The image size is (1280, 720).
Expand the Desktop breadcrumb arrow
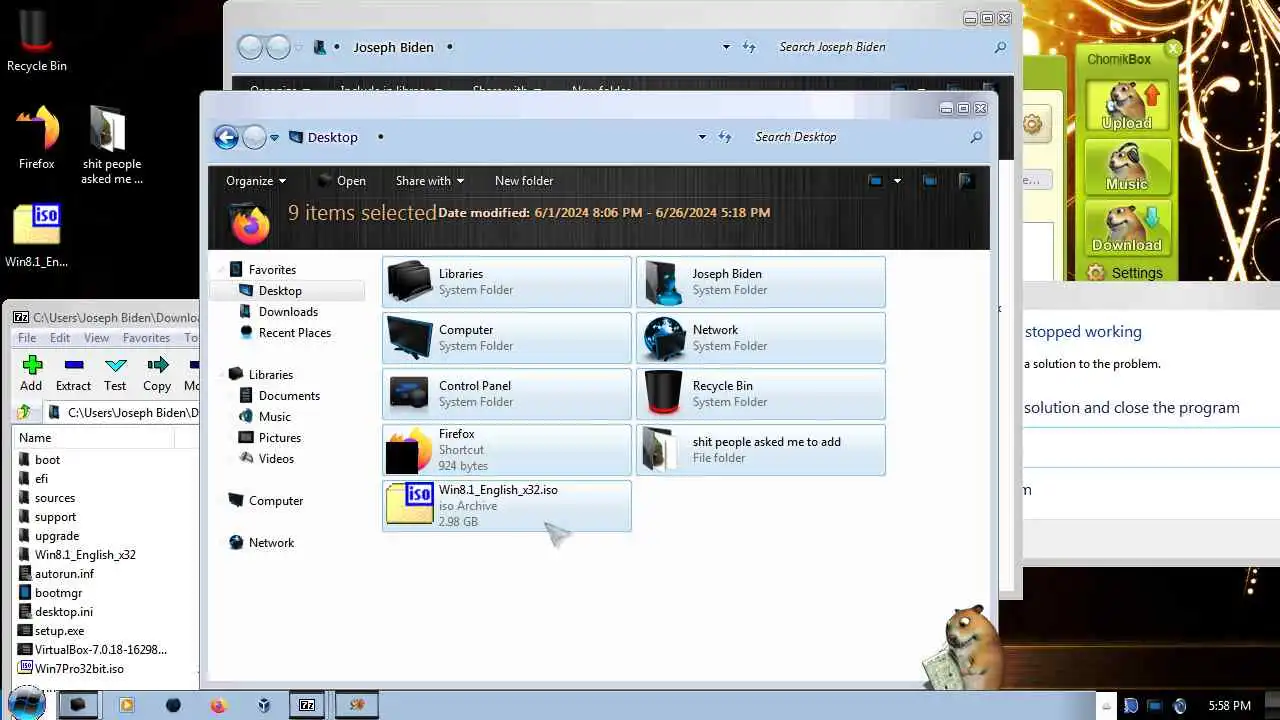(380, 137)
